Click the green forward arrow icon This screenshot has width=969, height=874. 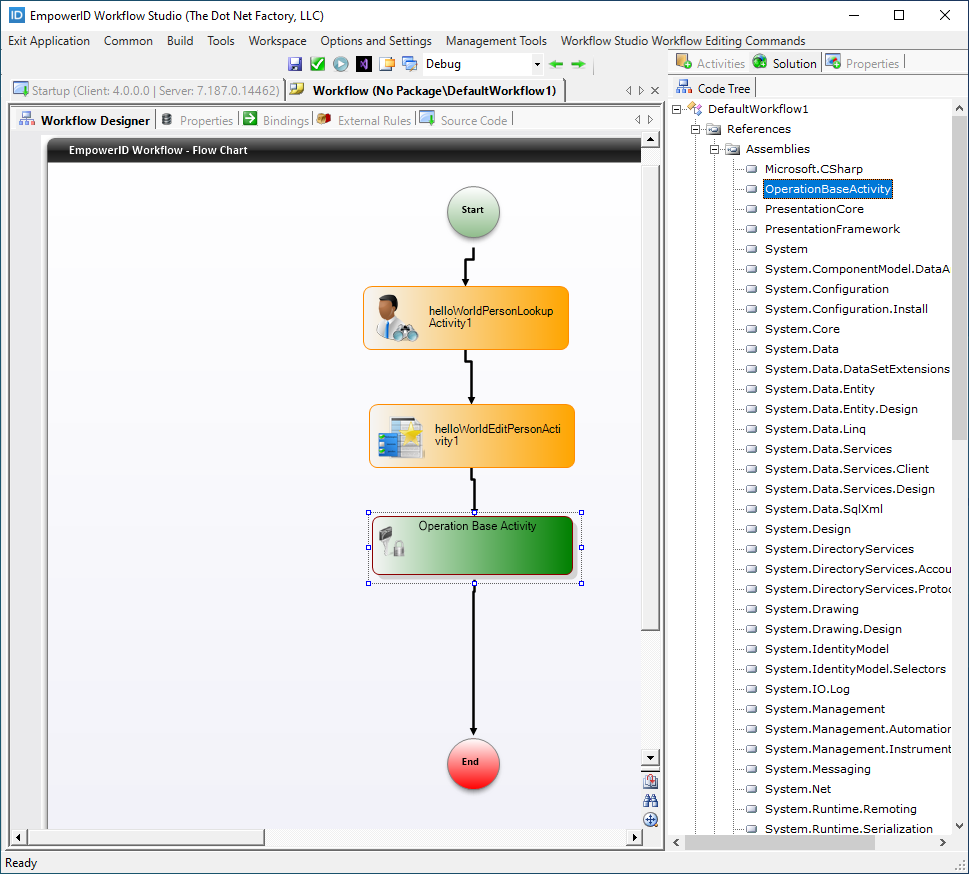coord(579,64)
